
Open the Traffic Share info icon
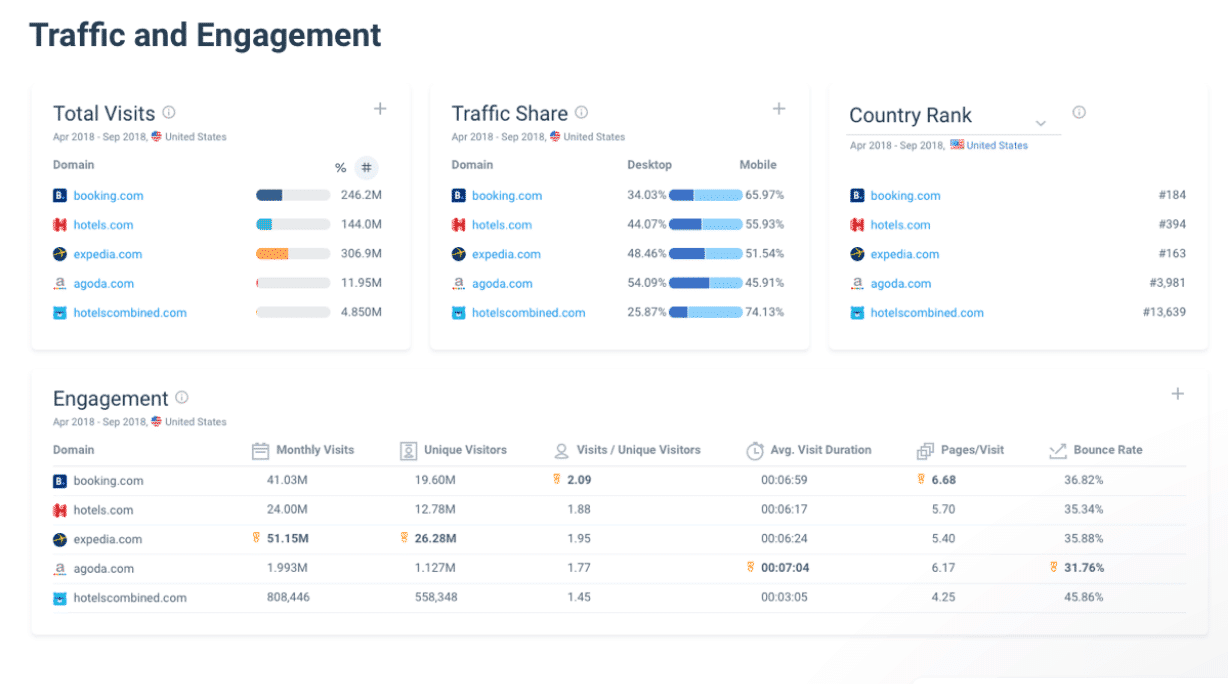tap(581, 112)
